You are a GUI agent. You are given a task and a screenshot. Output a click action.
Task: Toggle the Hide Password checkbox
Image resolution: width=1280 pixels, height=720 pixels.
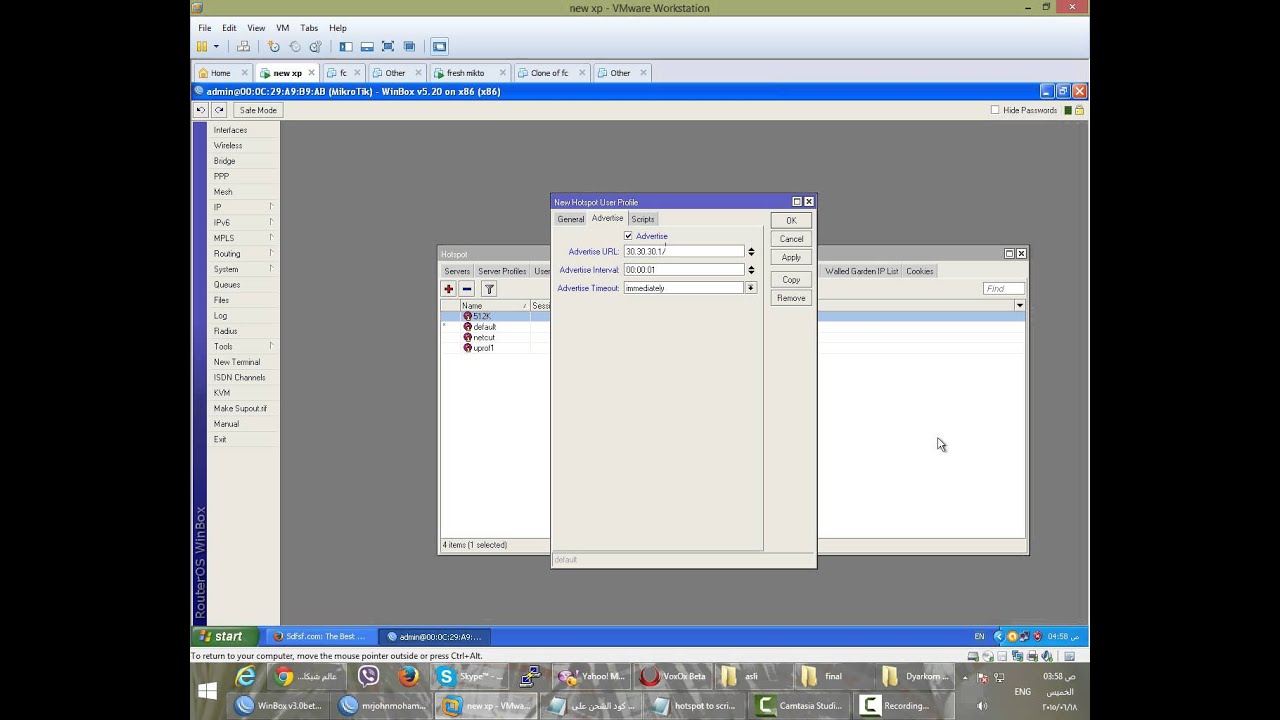point(995,110)
